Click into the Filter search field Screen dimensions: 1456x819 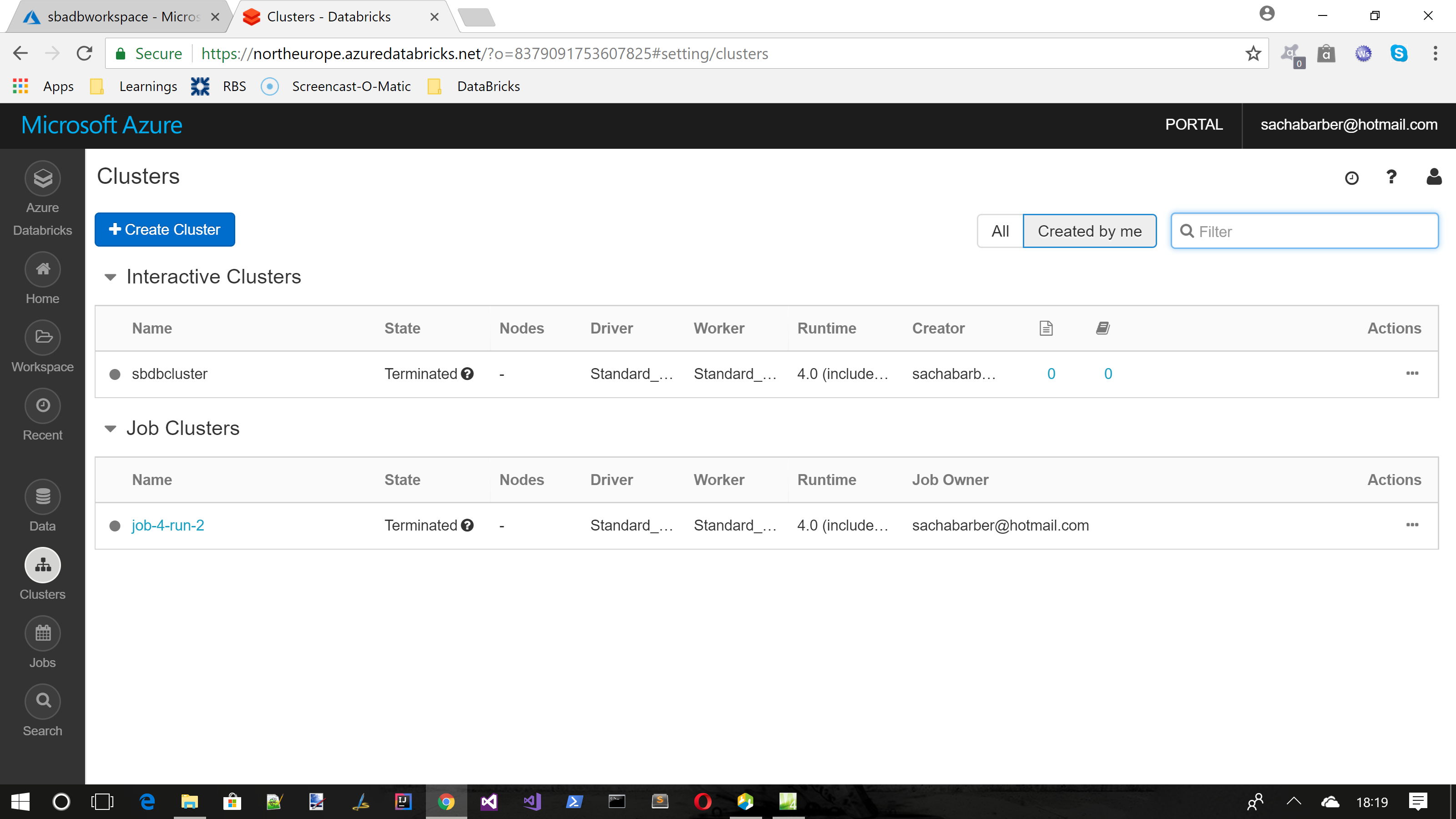[1304, 231]
